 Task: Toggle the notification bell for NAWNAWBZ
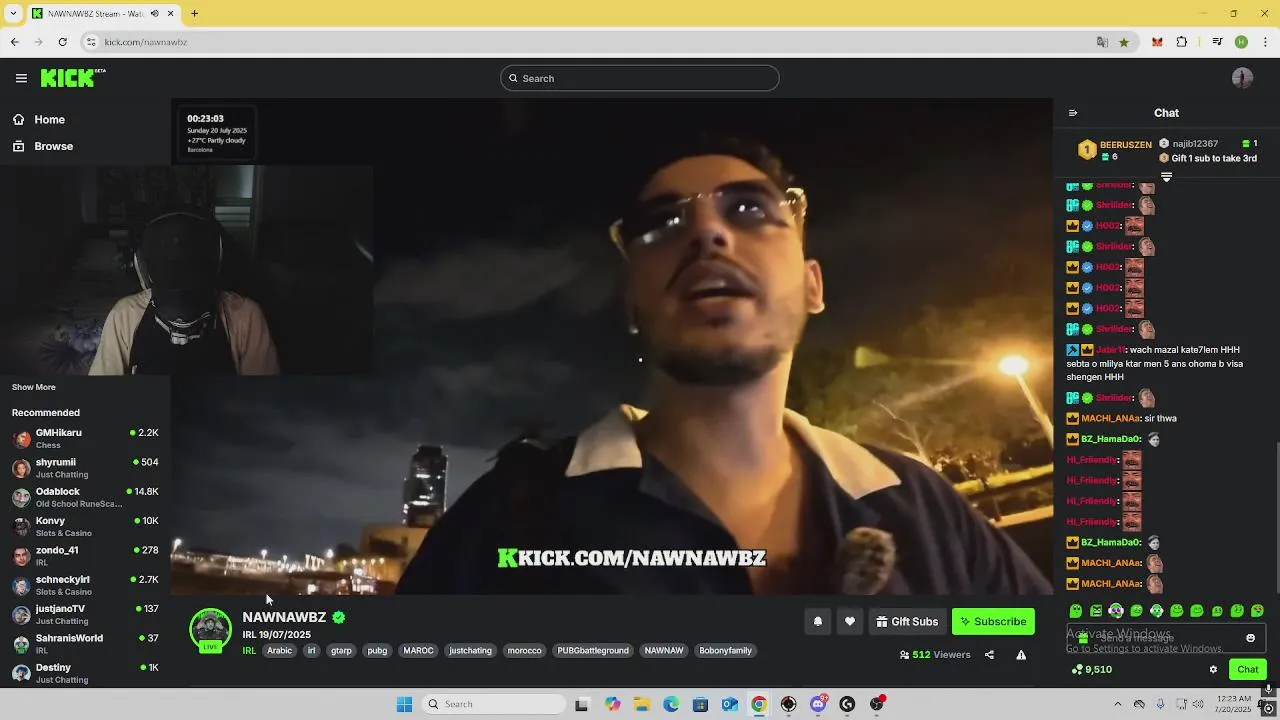(x=817, y=621)
